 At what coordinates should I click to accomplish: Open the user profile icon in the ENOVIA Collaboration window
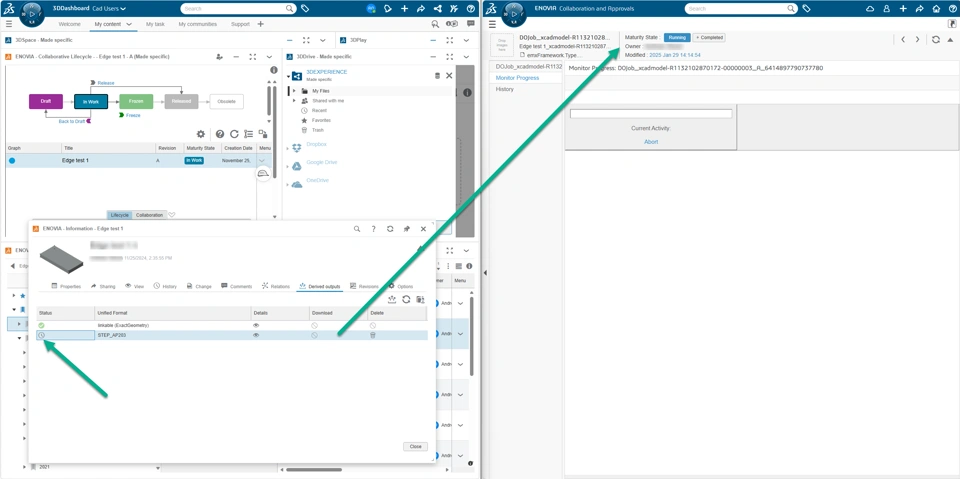click(887, 9)
